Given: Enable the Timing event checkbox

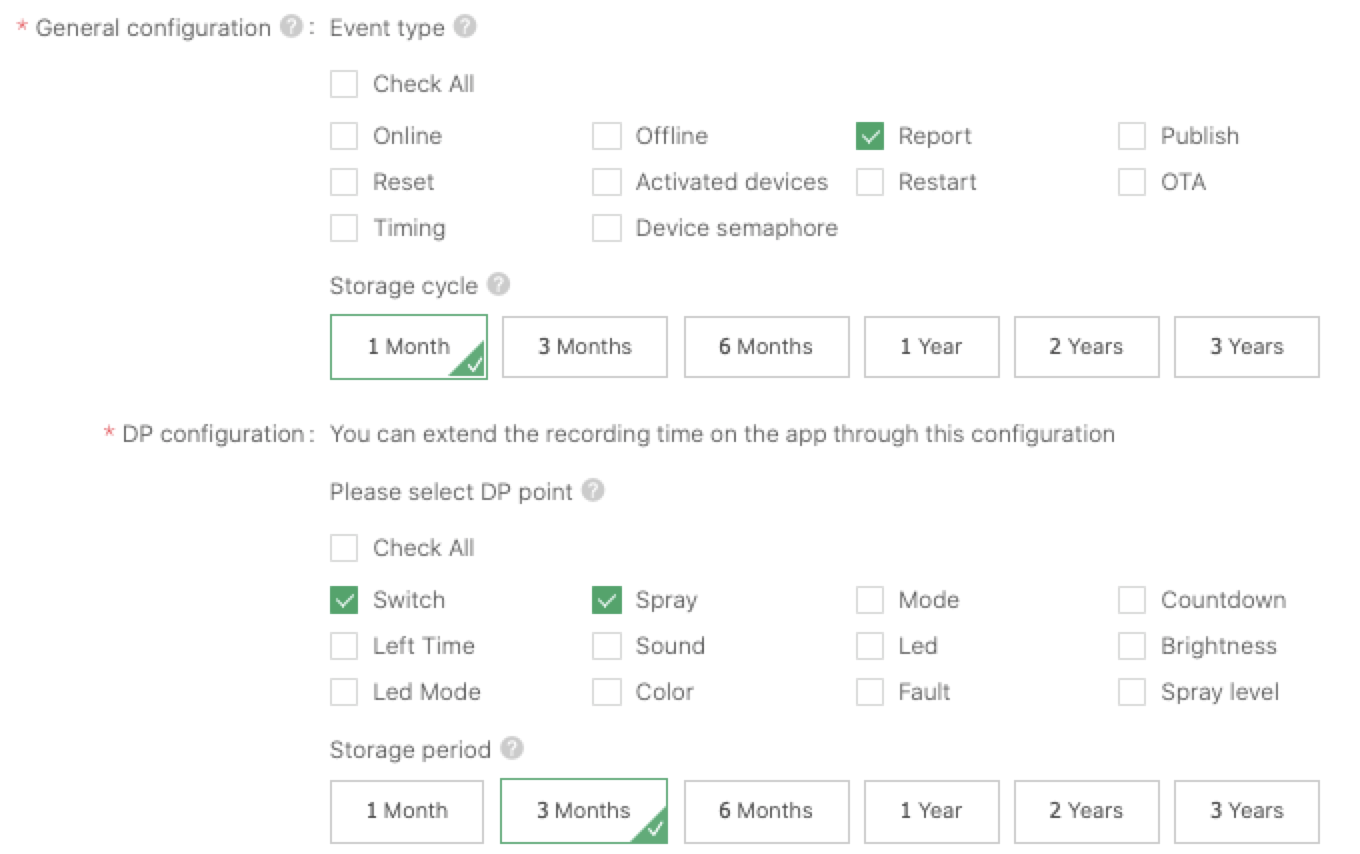Looking at the screenshot, I should (344, 228).
